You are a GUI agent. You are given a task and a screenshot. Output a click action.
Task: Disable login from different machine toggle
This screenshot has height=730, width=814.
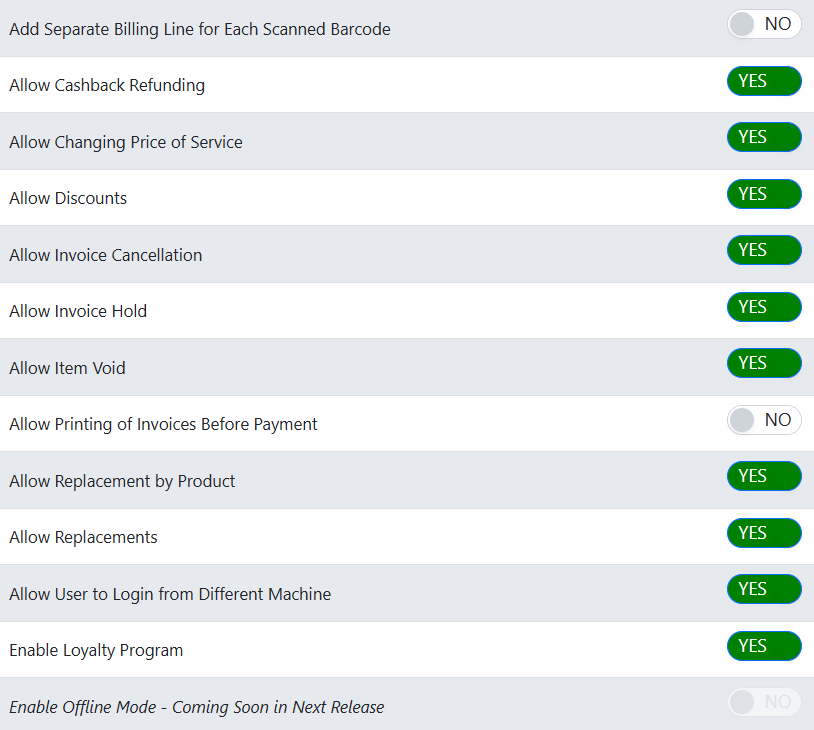coord(764,589)
